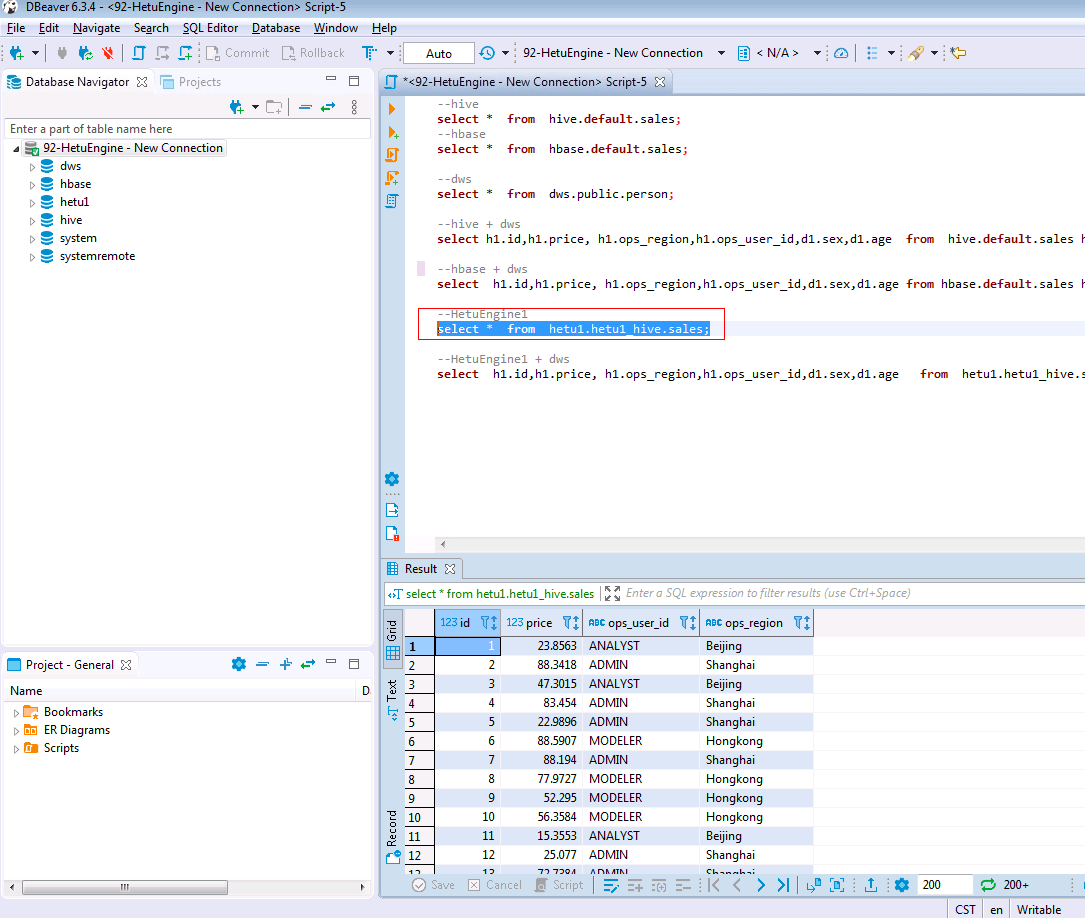Click the Link with editor arrows icon
This screenshot has width=1085, height=918.
pyautogui.click(x=328, y=107)
